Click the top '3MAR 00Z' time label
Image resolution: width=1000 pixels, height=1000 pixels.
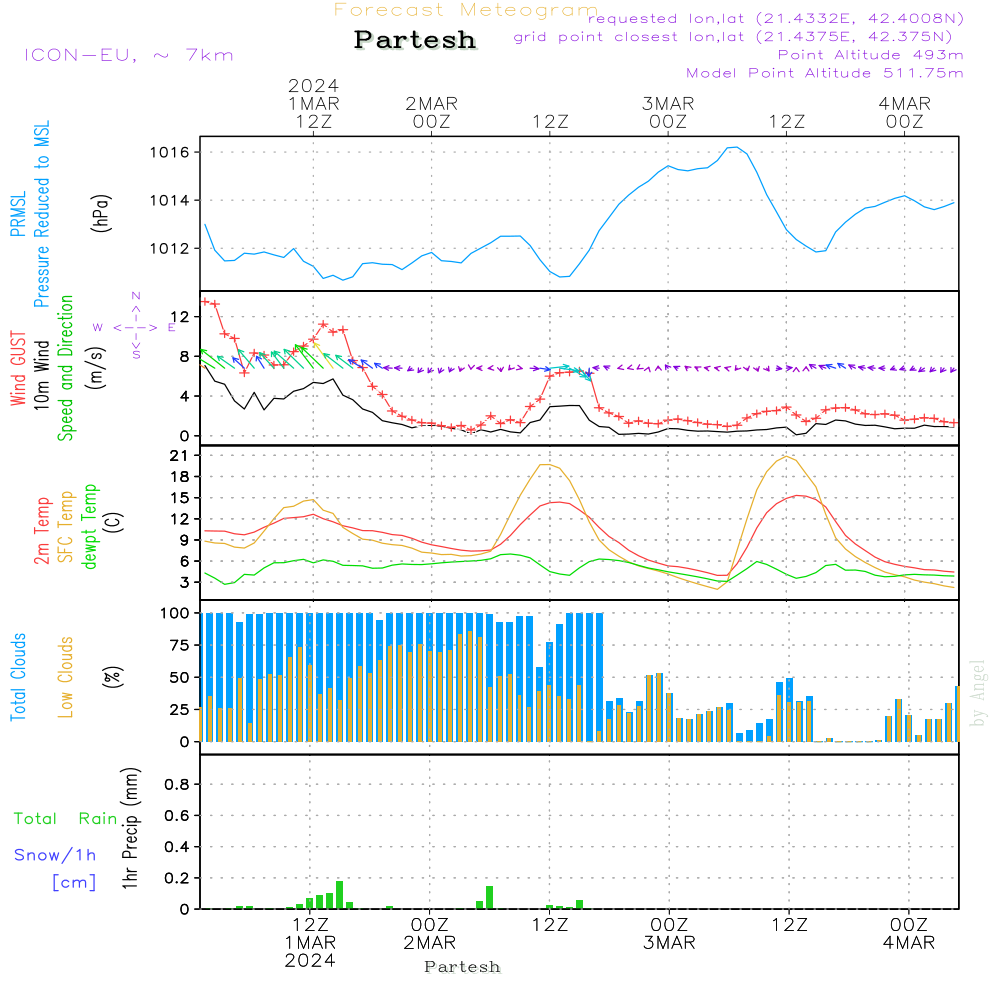[668, 112]
